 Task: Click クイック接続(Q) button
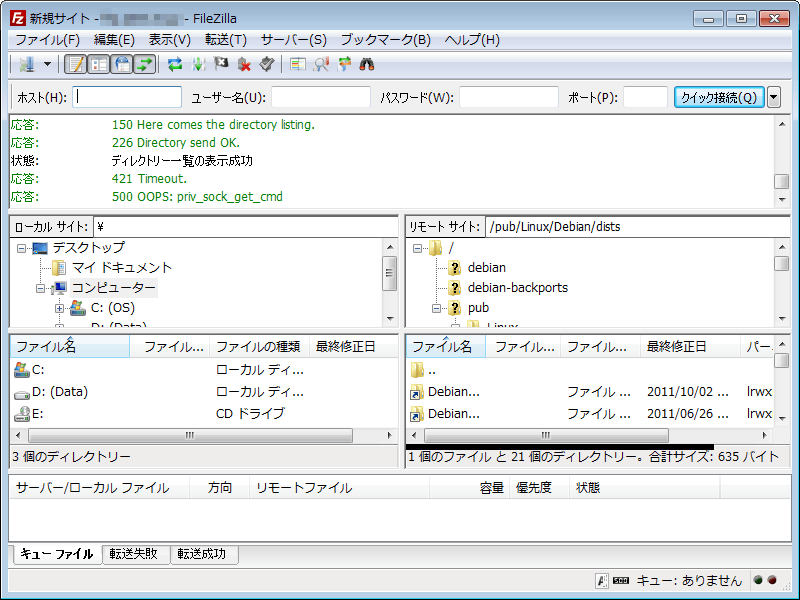[x=719, y=97]
